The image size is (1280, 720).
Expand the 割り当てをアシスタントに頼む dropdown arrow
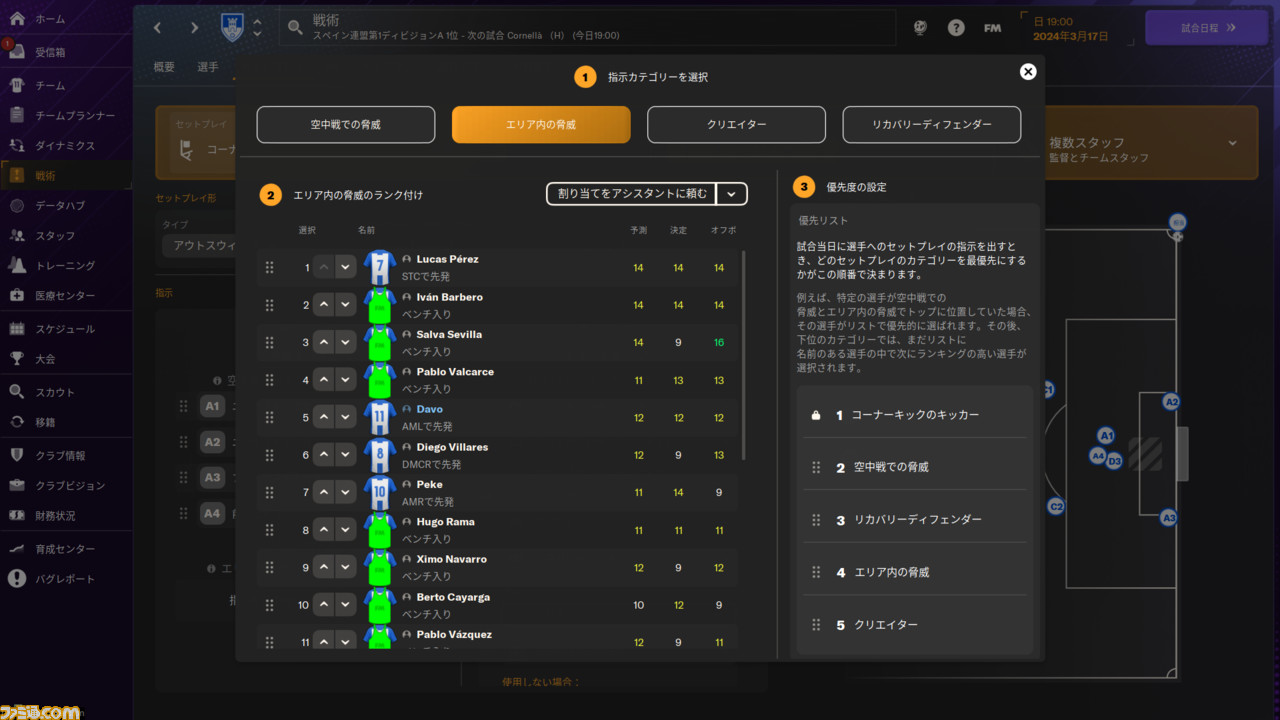(732, 194)
